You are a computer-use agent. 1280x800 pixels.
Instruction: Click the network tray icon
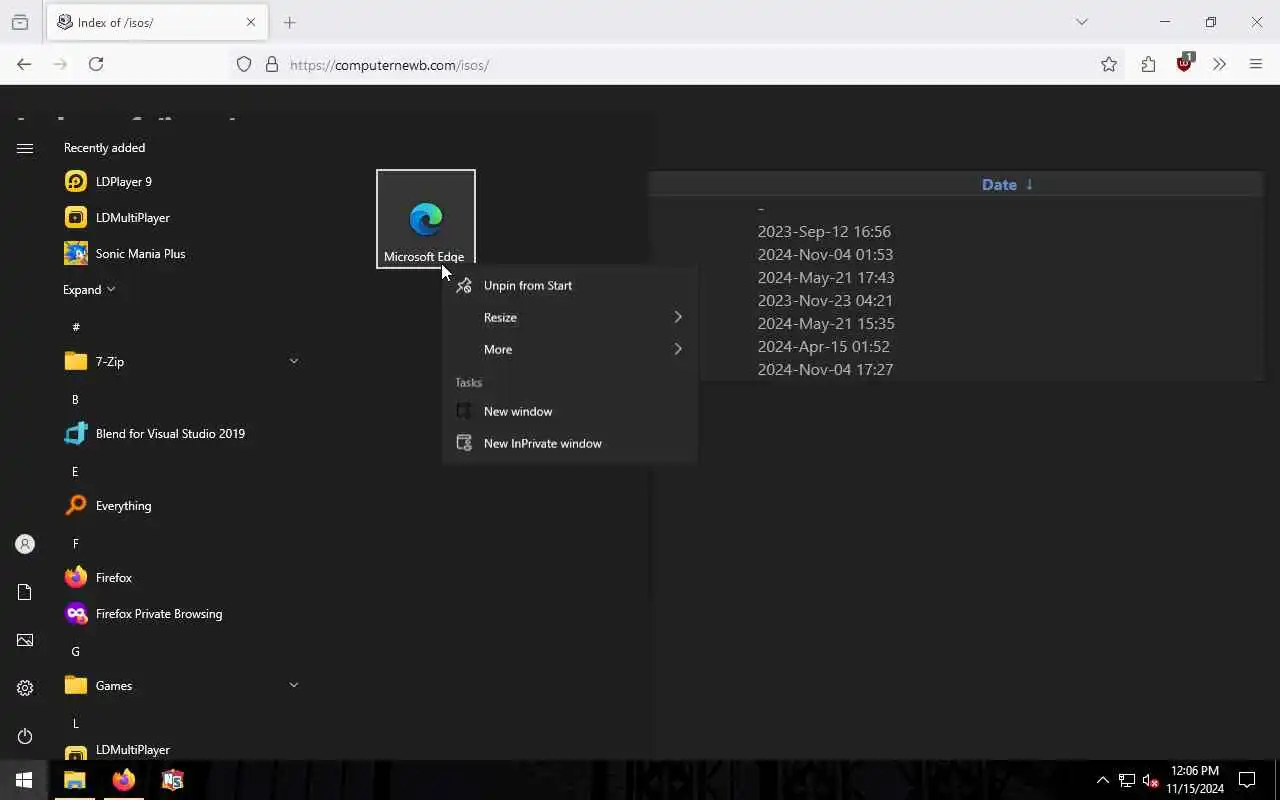coord(1127,780)
